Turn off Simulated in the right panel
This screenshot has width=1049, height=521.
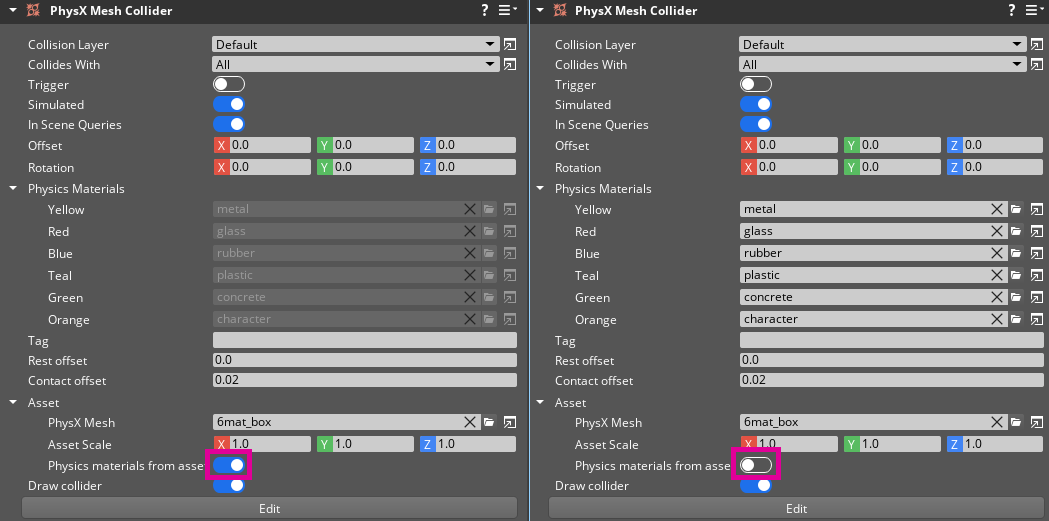click(x=756, y=104)
